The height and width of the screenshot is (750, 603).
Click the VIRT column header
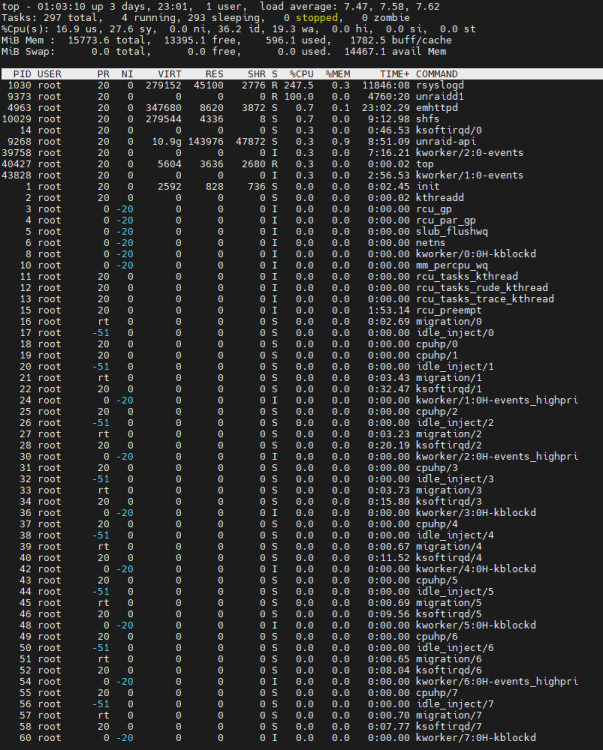tap(169, 74)
